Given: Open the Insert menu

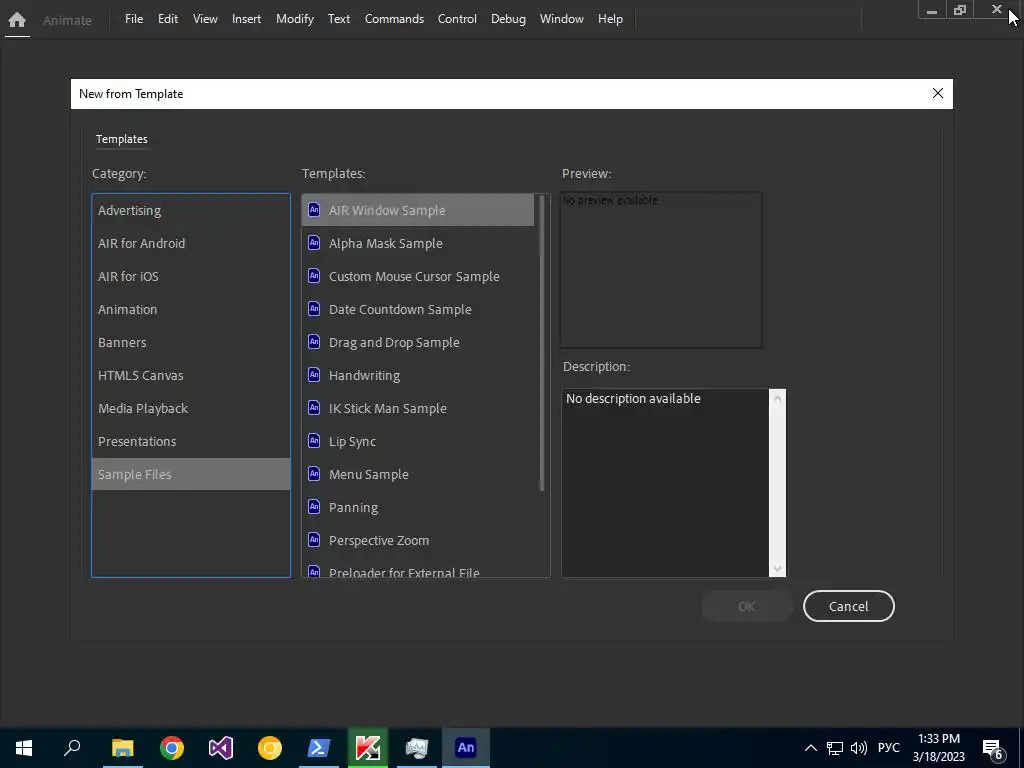Looking at the screenshot, I should pyautogui.click(x=246, y=19).
